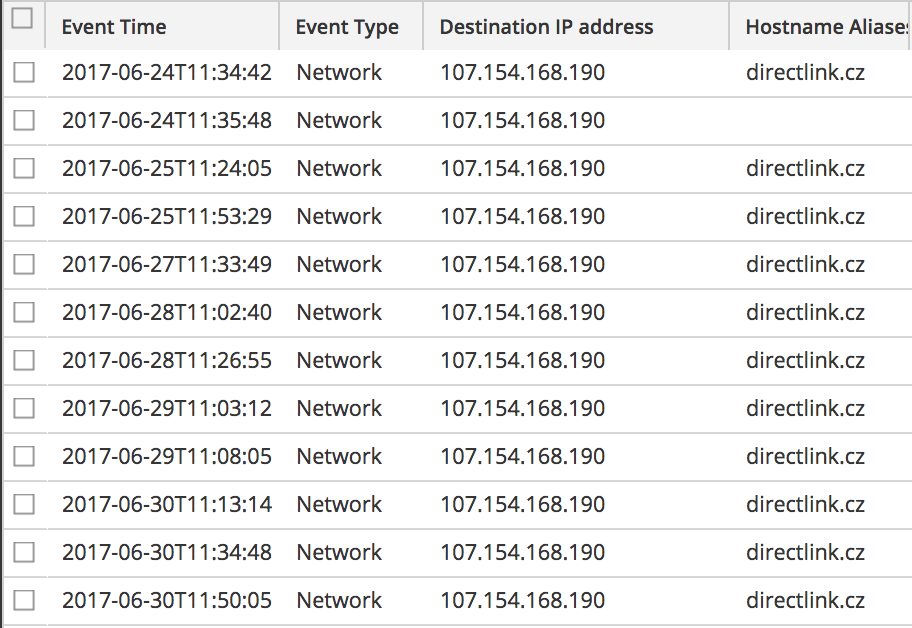
Task: Mark the checkbox for 2017-06-28T11:02:40
Action: point(24,312)
